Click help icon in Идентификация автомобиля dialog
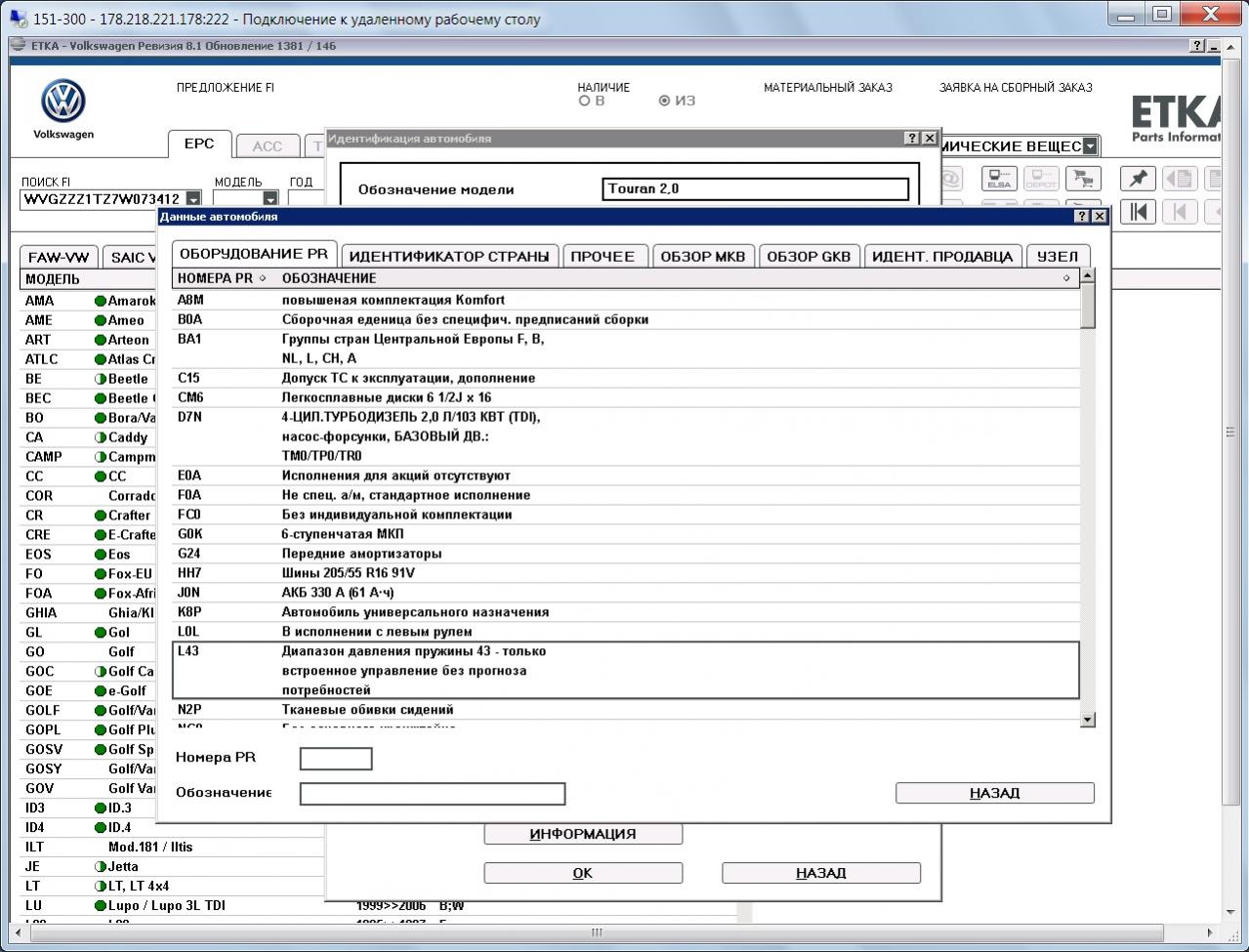 tap(912, 139)
